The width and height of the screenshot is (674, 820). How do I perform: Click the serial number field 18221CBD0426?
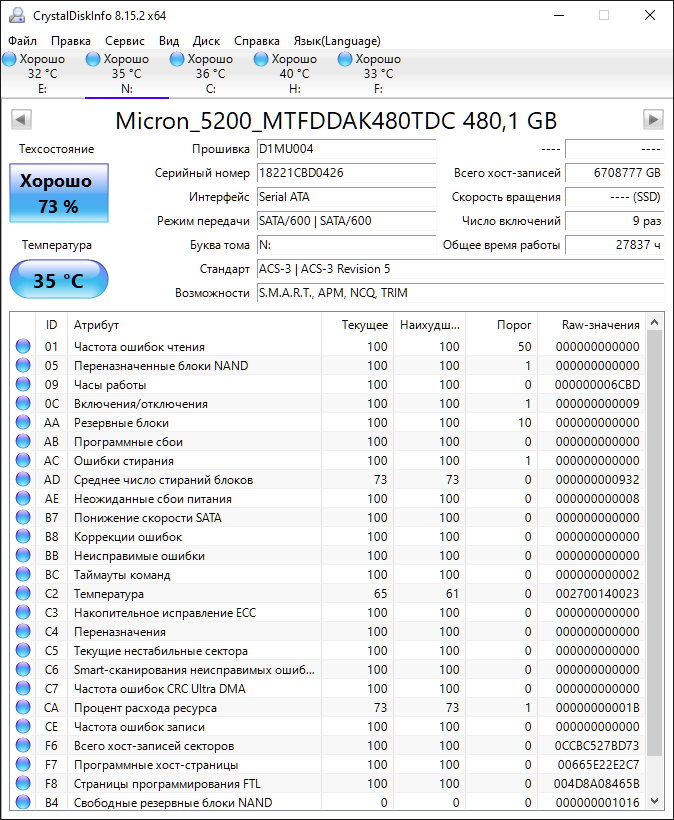[346, 173]
